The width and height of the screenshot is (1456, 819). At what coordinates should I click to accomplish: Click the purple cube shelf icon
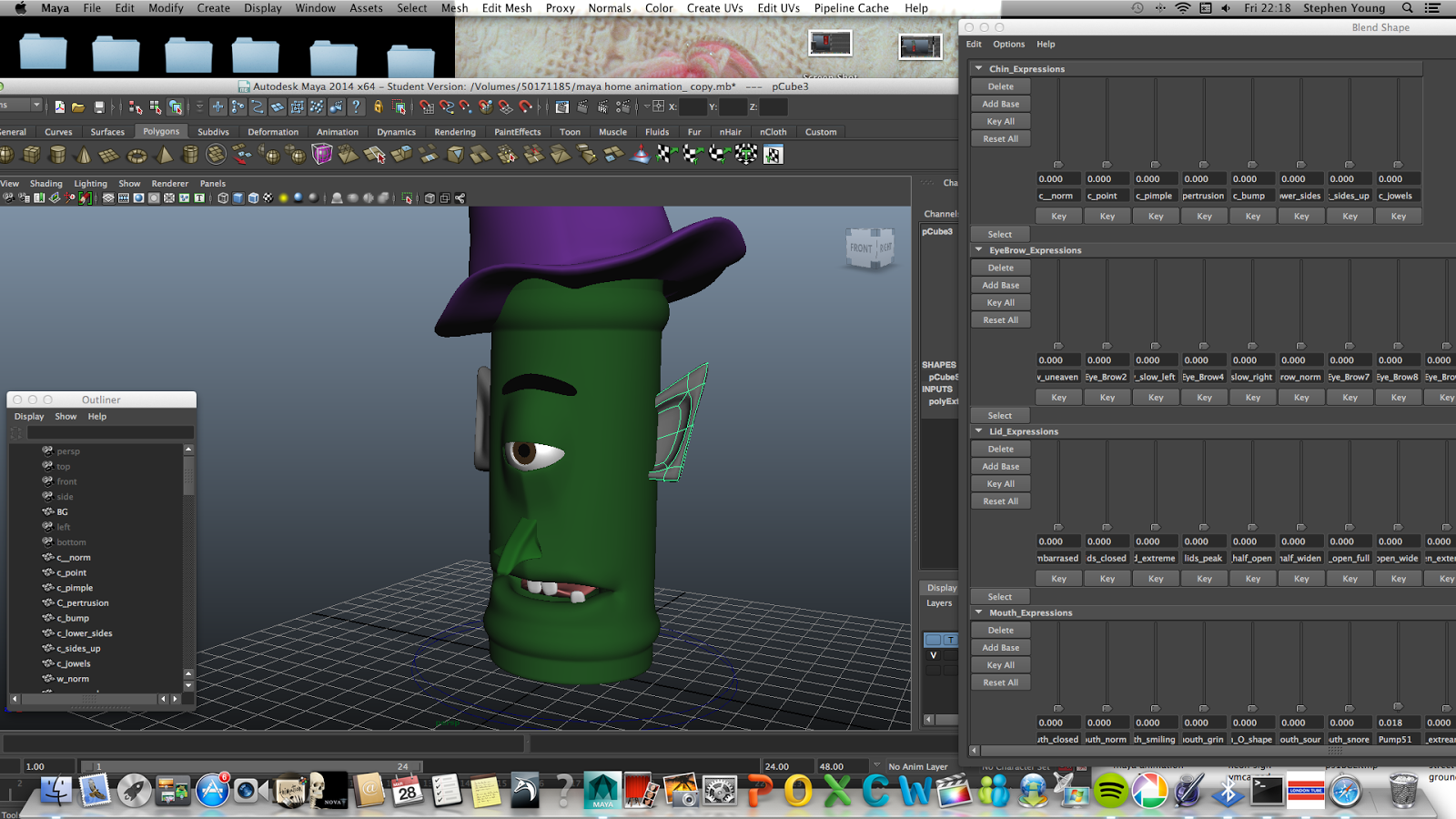pyautogui.click(x=322, y=155)
